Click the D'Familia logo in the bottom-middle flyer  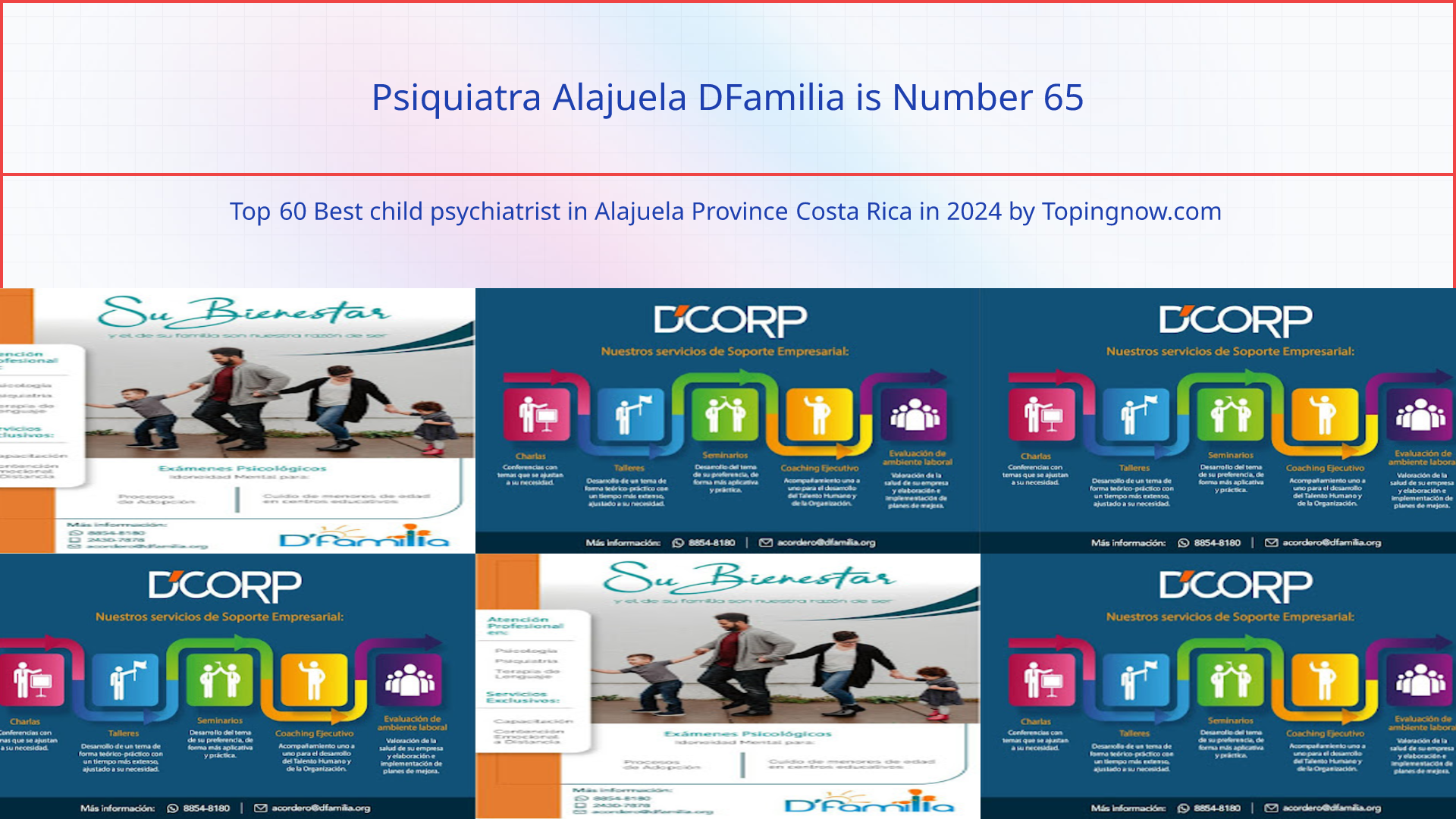click(870, 801)
